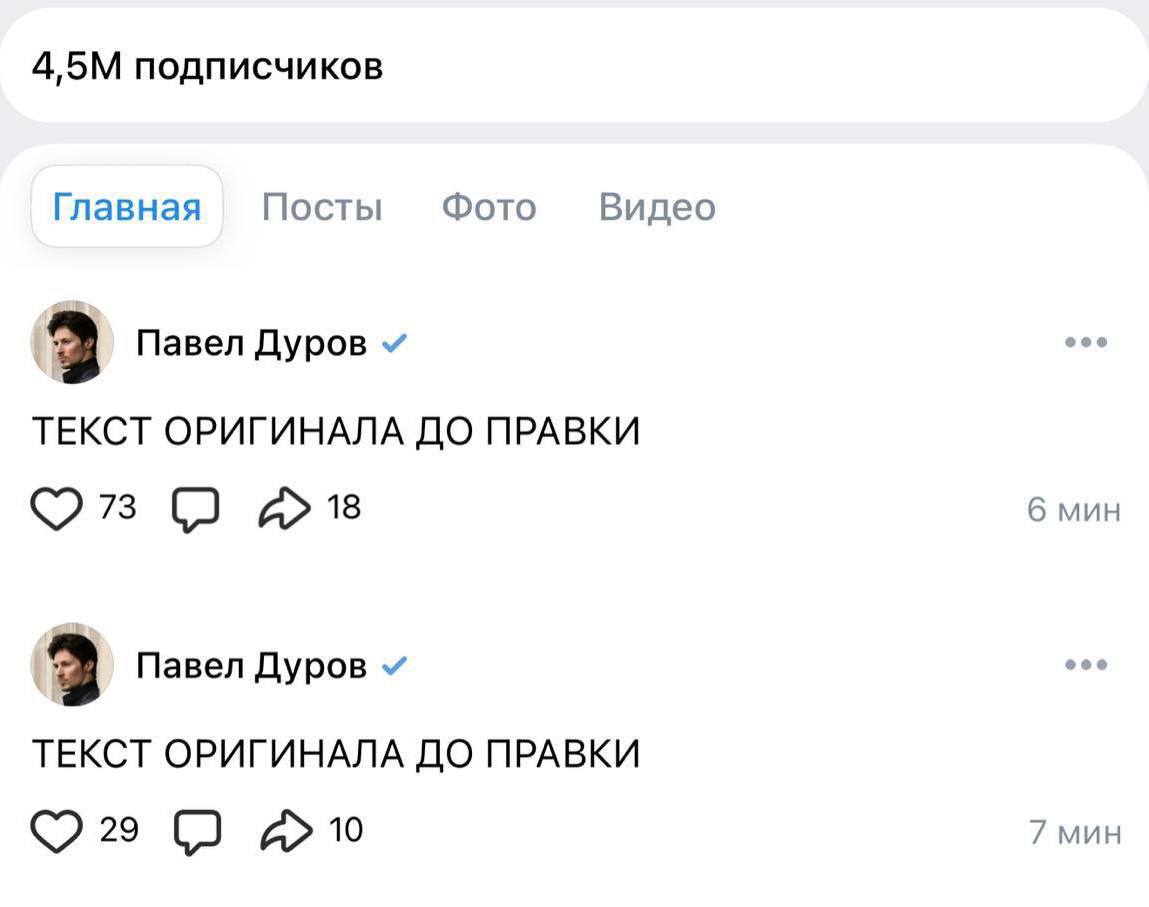
Task: Open comments on the 7 мин post
Action: click(196, 832)
